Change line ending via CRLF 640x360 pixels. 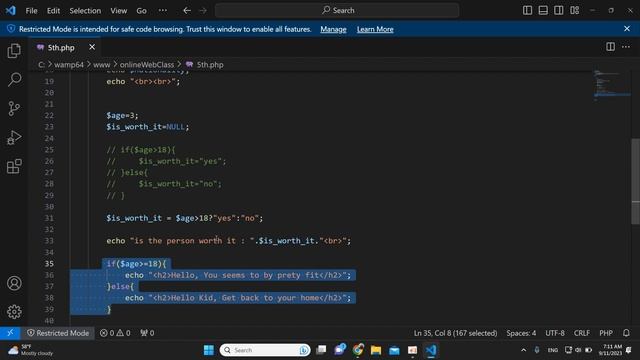582,333
